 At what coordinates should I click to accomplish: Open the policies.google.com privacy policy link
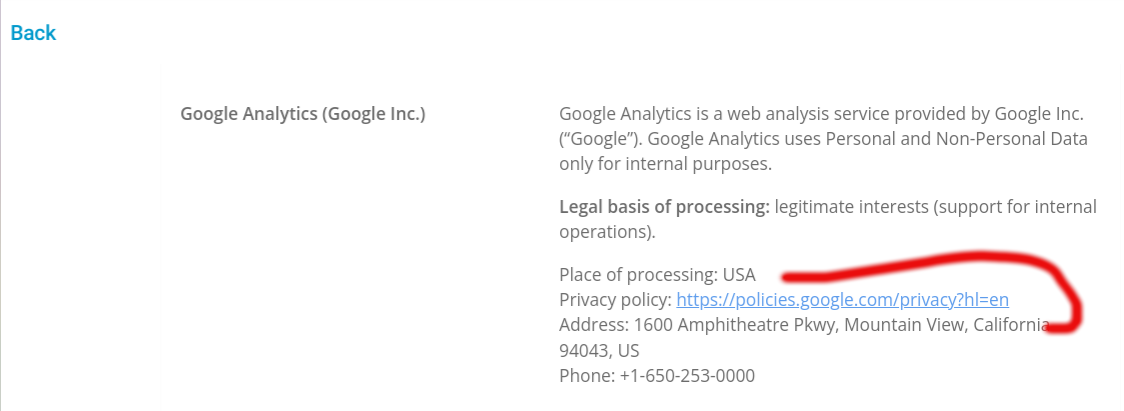[842, 300]
